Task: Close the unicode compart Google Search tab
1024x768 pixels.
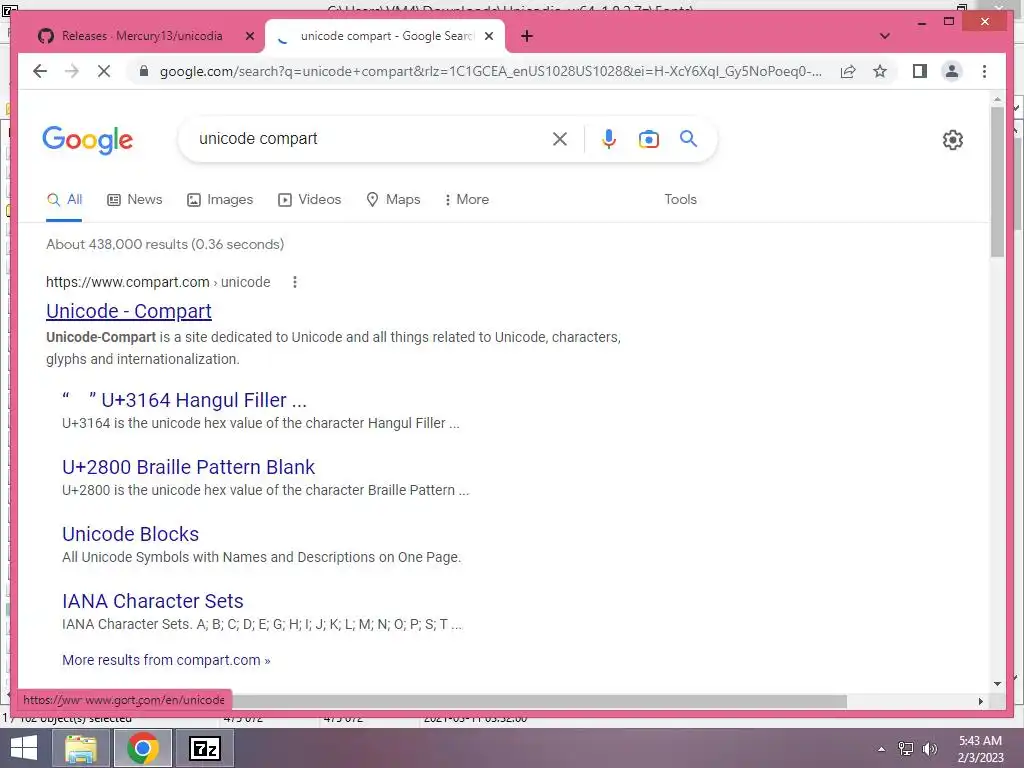Action: 488,37
